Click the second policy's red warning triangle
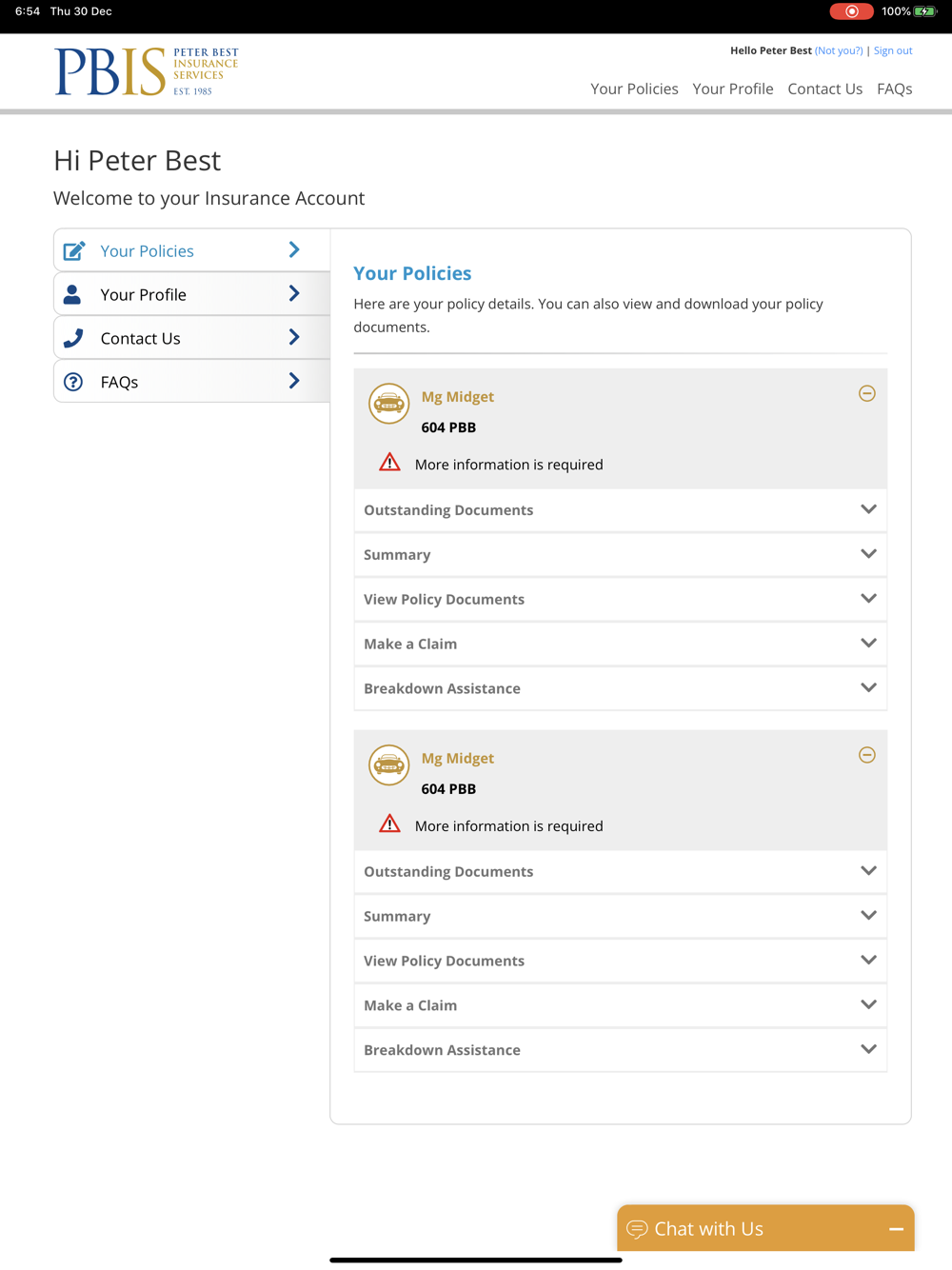952x1270 pixels. pos(389,824)
